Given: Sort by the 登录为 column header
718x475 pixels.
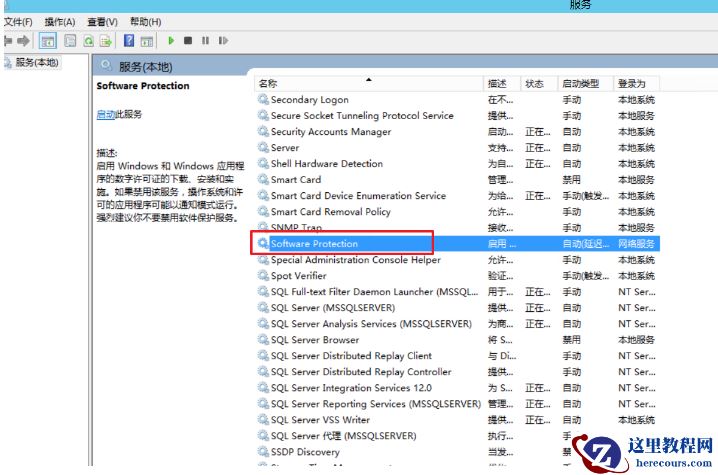Looking at the screenshot, I should click(636, 83).
